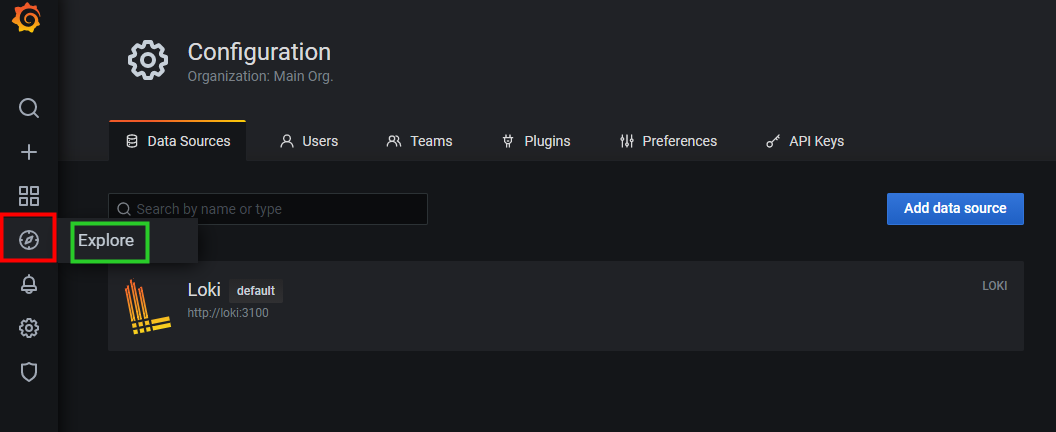1056x432 pixels.
Task: Switch to the Plugins tab
Action: coord(536,141)
